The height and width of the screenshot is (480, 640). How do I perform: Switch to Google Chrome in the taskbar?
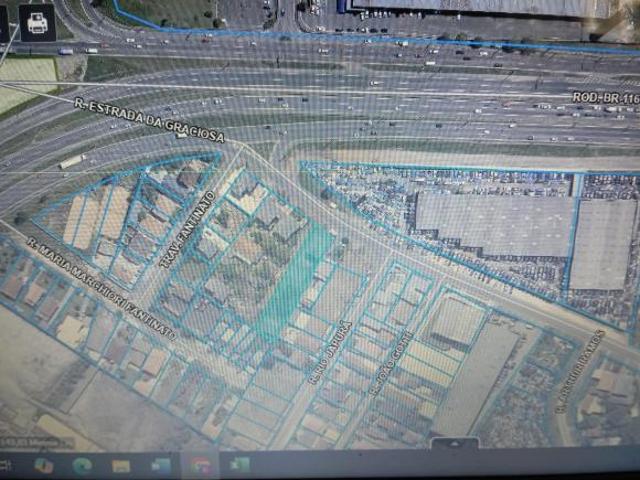[x=200, y=465]
